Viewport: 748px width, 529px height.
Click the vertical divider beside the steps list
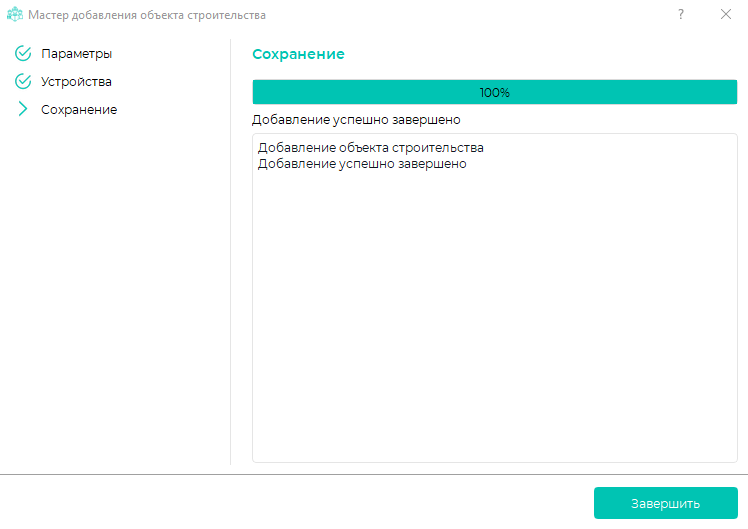tap(231, 250)
